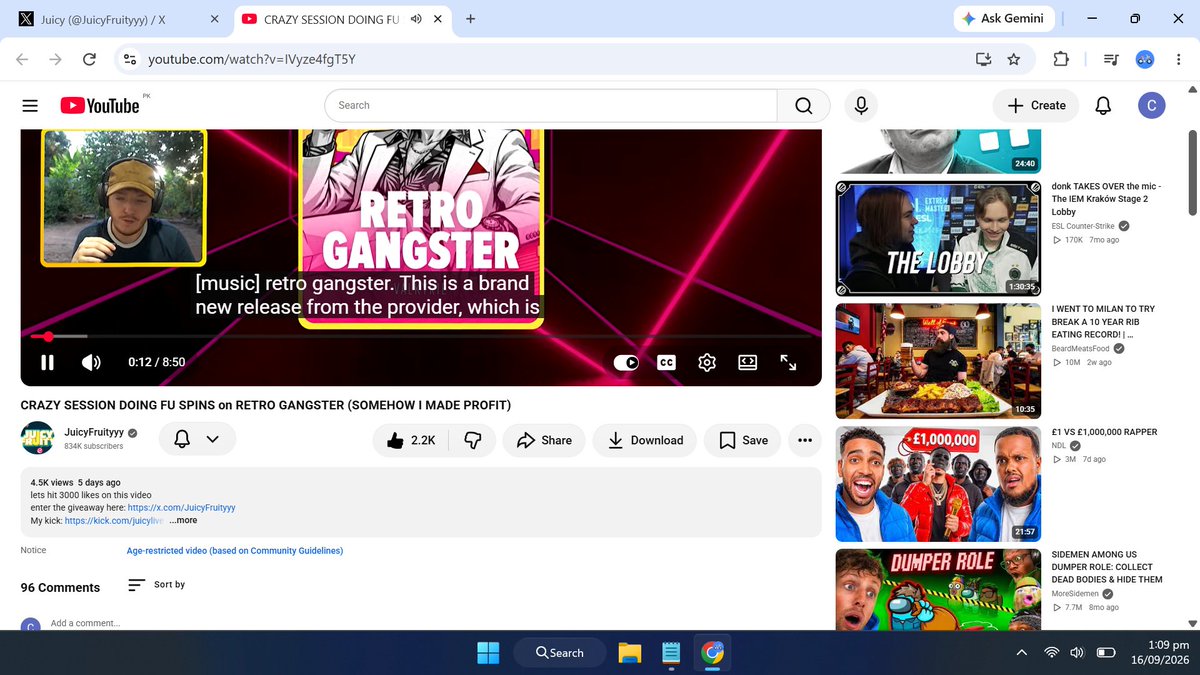1200x675 pixels.
Task: Mute the video volume
Action: pyautogui.click(x=91, y=362)
